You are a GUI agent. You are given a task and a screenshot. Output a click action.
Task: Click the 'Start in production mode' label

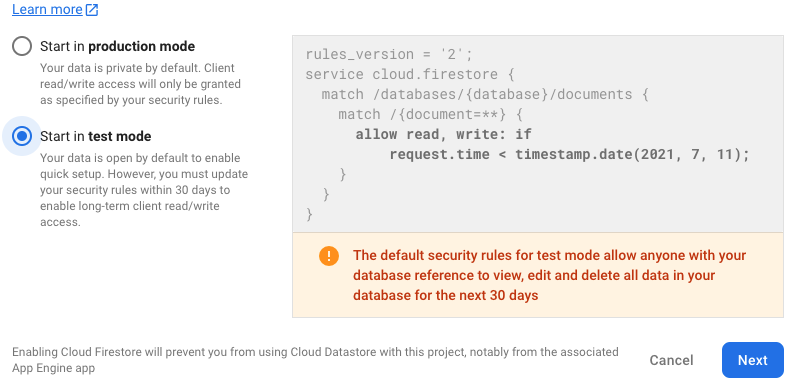click(117, 46)
